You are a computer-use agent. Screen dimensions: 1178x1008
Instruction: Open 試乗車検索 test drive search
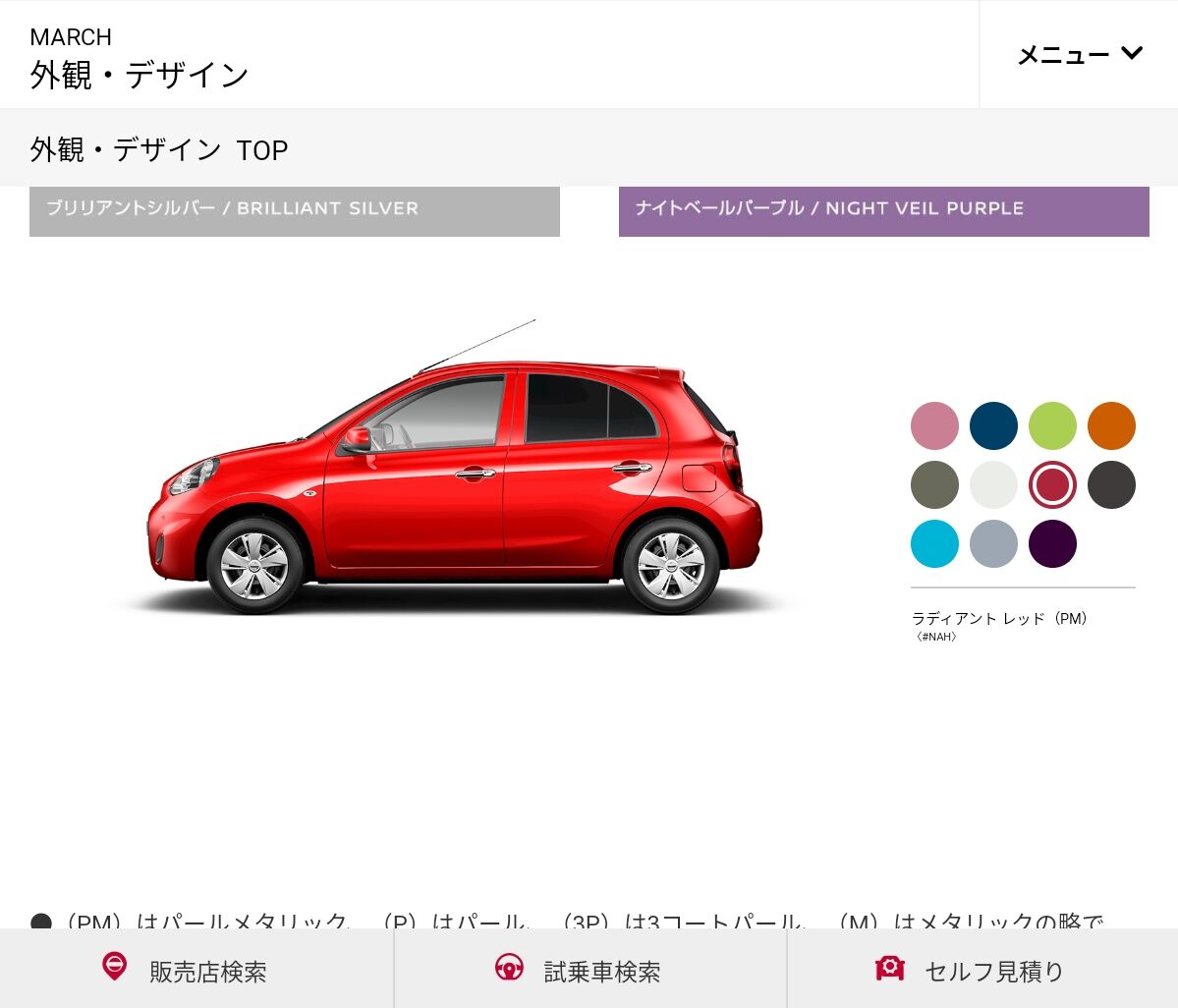590,969
